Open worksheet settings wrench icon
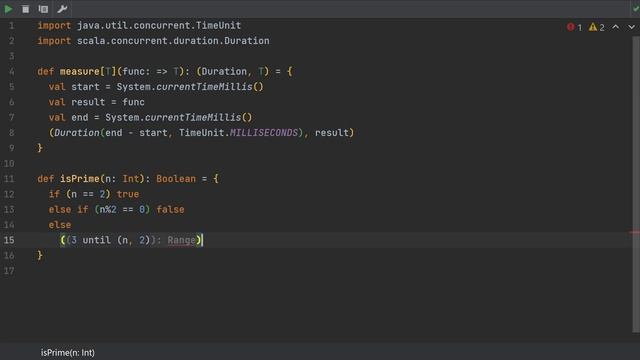This screenshot has height=360, width=640. coord(62,9)
